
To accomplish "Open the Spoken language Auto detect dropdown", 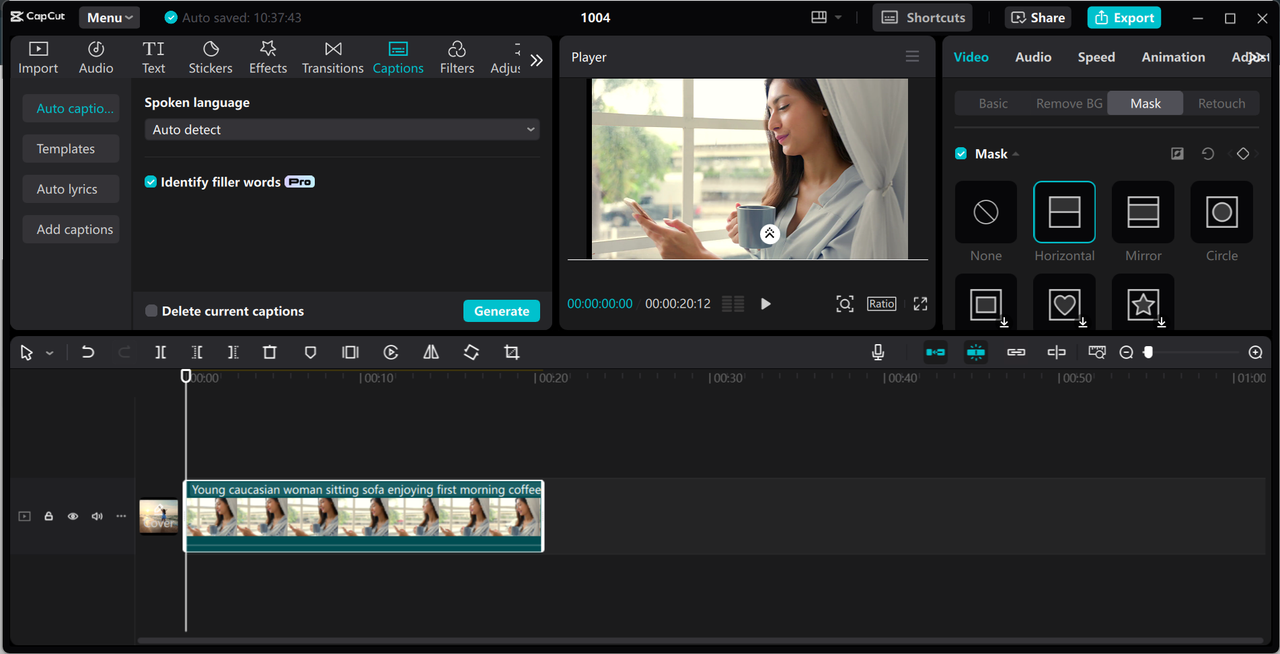I will [342, 130].
